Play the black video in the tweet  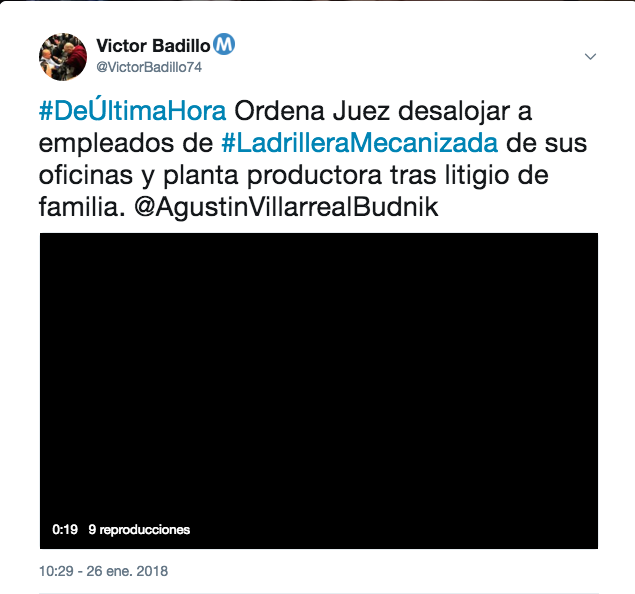coord(319,391)
